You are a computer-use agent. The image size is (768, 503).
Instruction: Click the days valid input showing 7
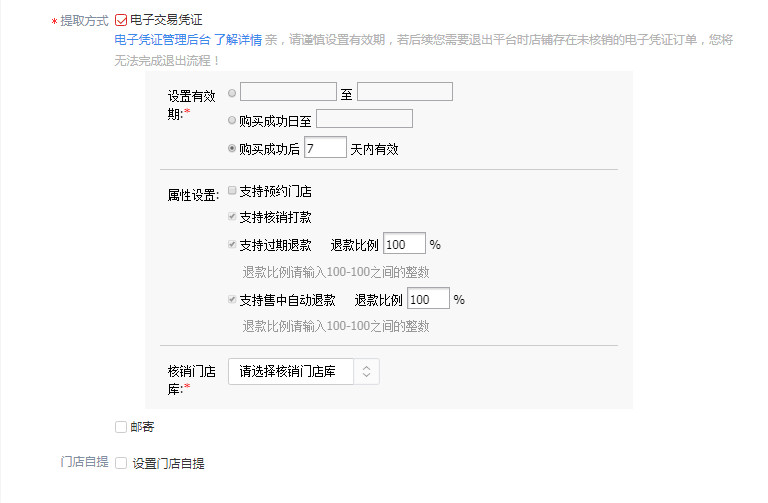point(323,148)
